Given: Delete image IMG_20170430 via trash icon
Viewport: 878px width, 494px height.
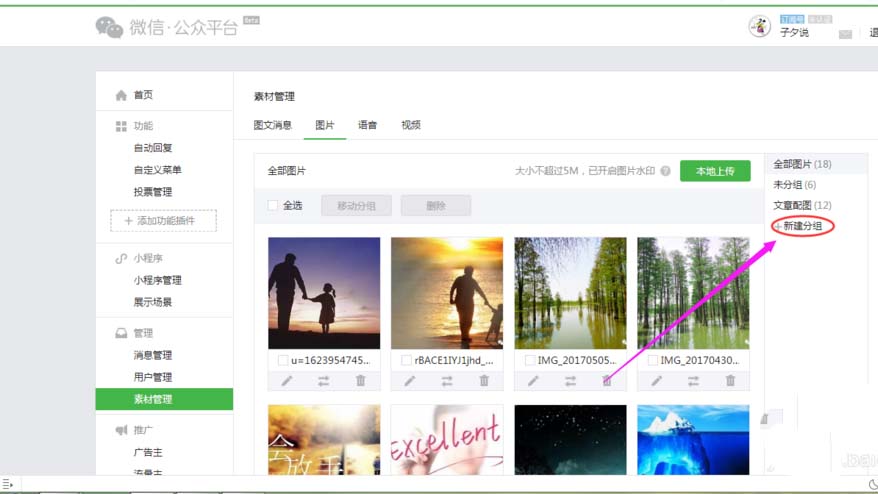Looking at the screenshot, I should point(730,381).
